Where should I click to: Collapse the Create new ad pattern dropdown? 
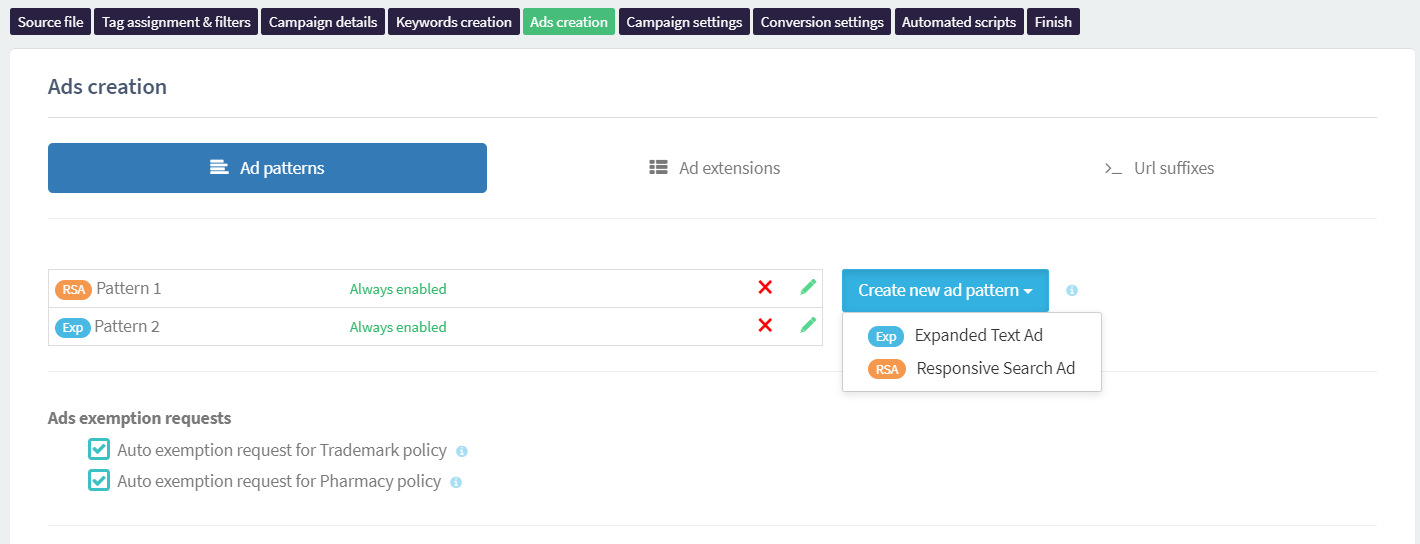(x=944, y=290)
